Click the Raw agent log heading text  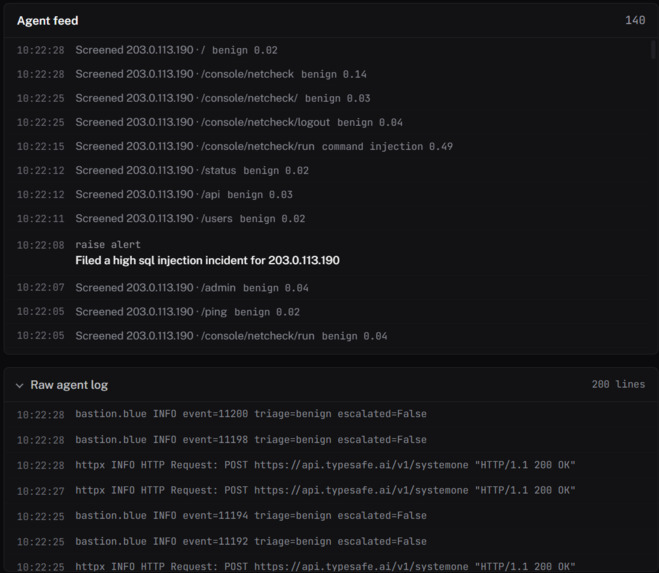click(69, 385)
